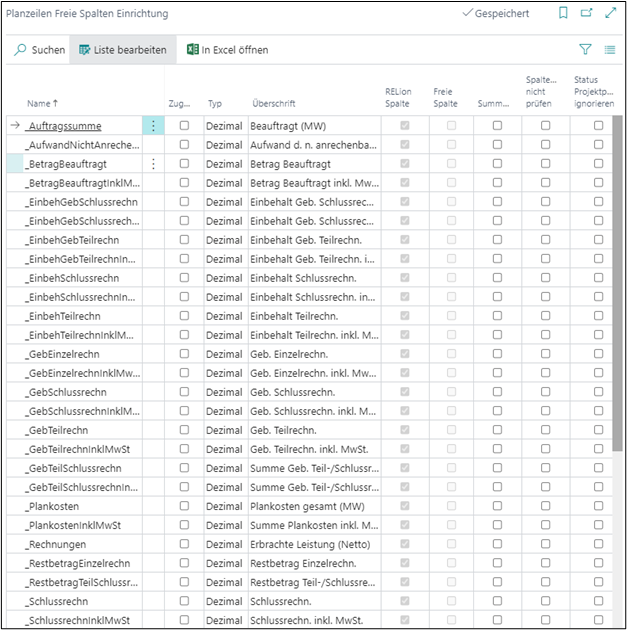Enable Zug... checkbox for _Auftragssumme row
The image size is (627, 630).
click(x=184, y=126)
